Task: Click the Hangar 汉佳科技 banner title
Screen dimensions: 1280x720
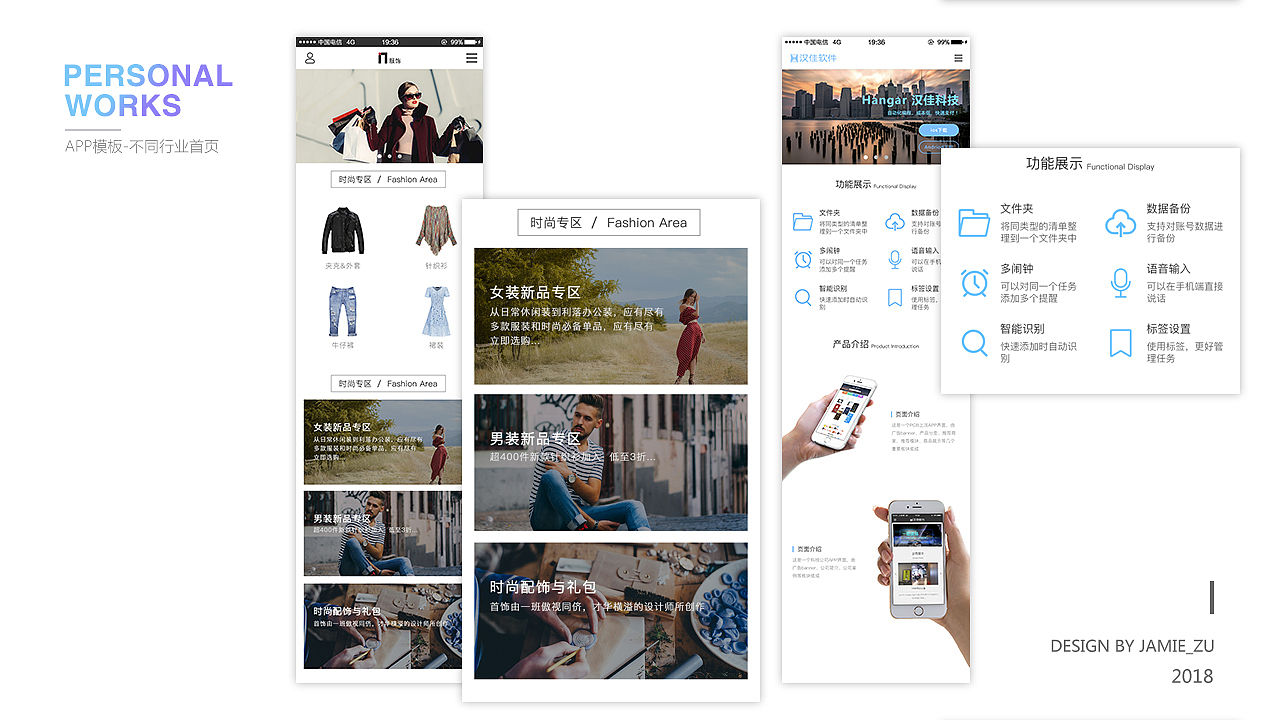Action: [910, 100]
